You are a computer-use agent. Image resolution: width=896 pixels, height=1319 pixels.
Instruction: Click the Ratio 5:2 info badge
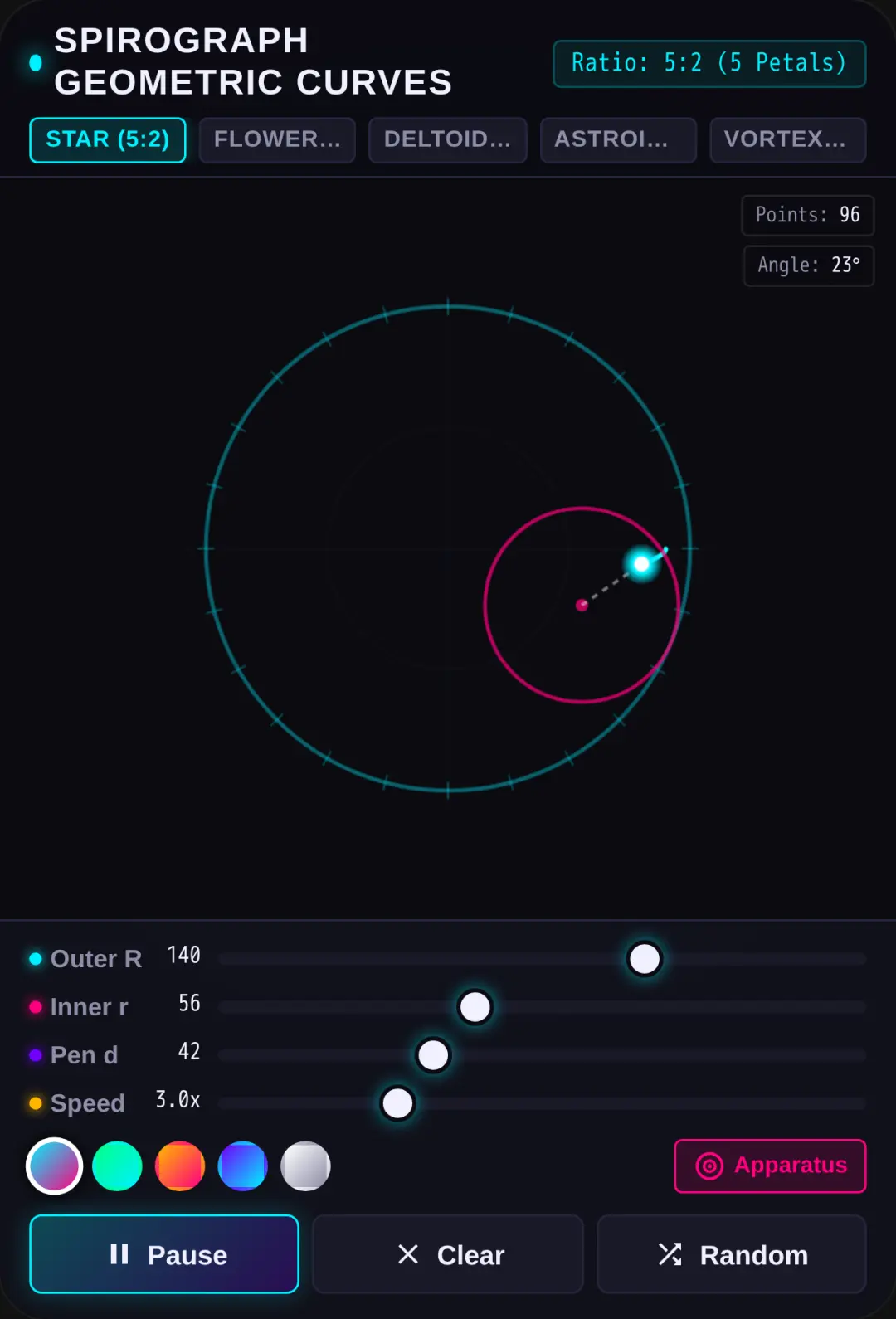coord(709,64)
